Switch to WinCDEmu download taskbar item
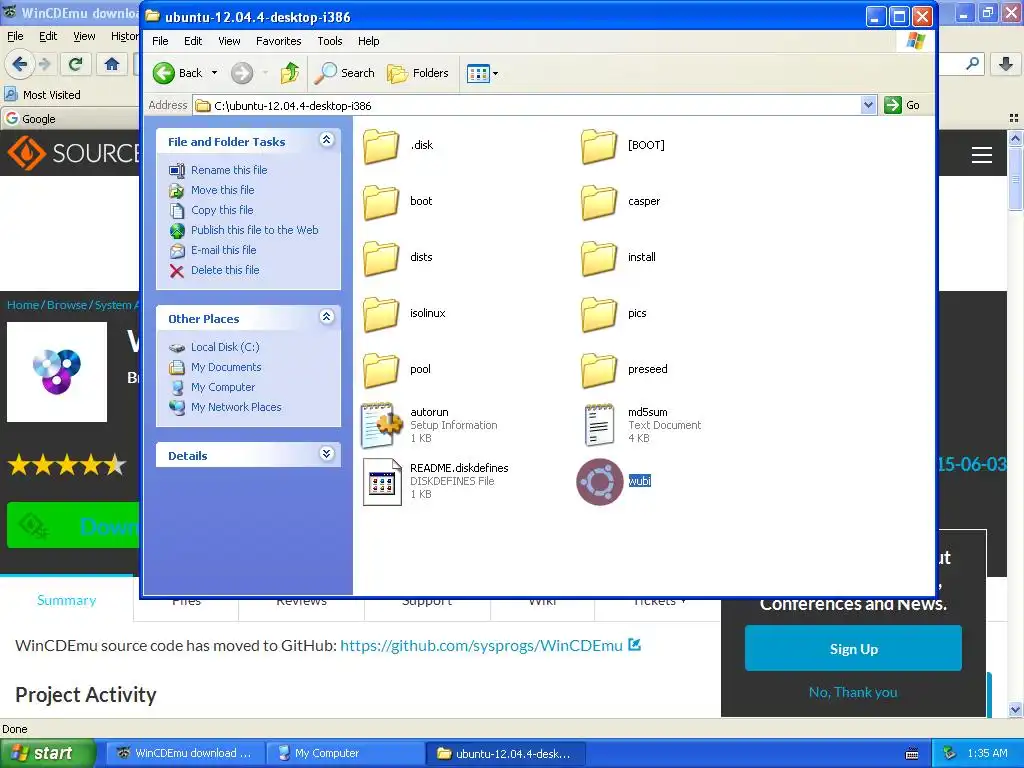The image size is (1024, 768). click(x=185, y=754)
